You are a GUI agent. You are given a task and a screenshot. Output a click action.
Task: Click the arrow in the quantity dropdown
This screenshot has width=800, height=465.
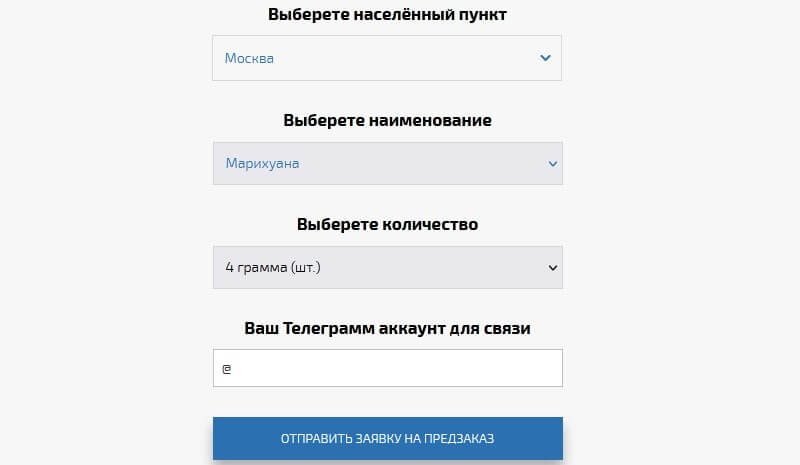551,268
